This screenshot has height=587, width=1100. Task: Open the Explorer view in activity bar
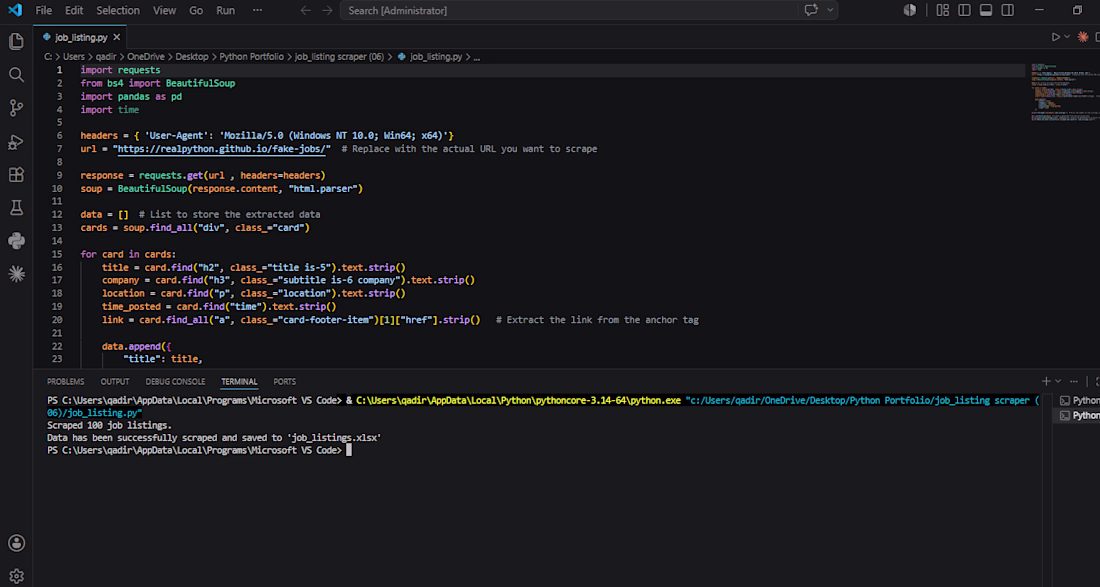point(15,41)
